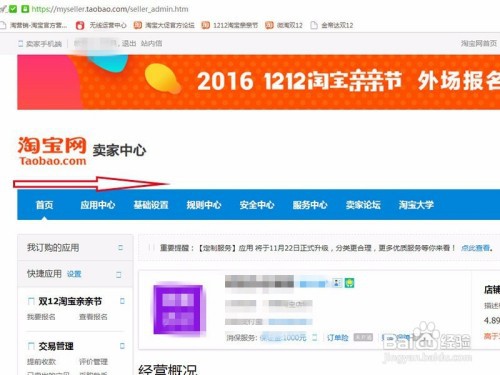Screen dimensions: 500x375
Task: Click the green badge icon by shop name
Action: pos(349,283)
